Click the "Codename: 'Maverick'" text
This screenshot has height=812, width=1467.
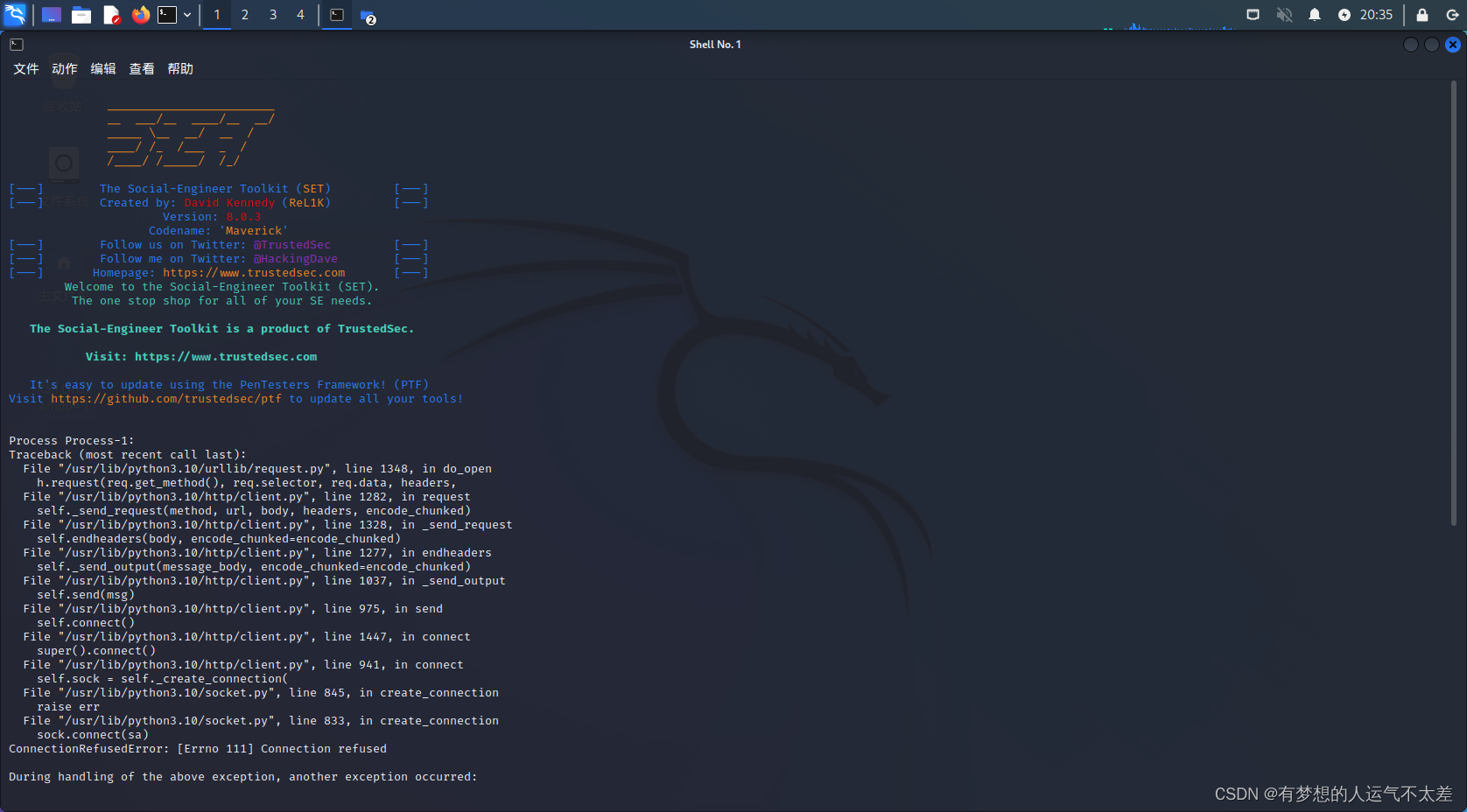click(218, 231)
